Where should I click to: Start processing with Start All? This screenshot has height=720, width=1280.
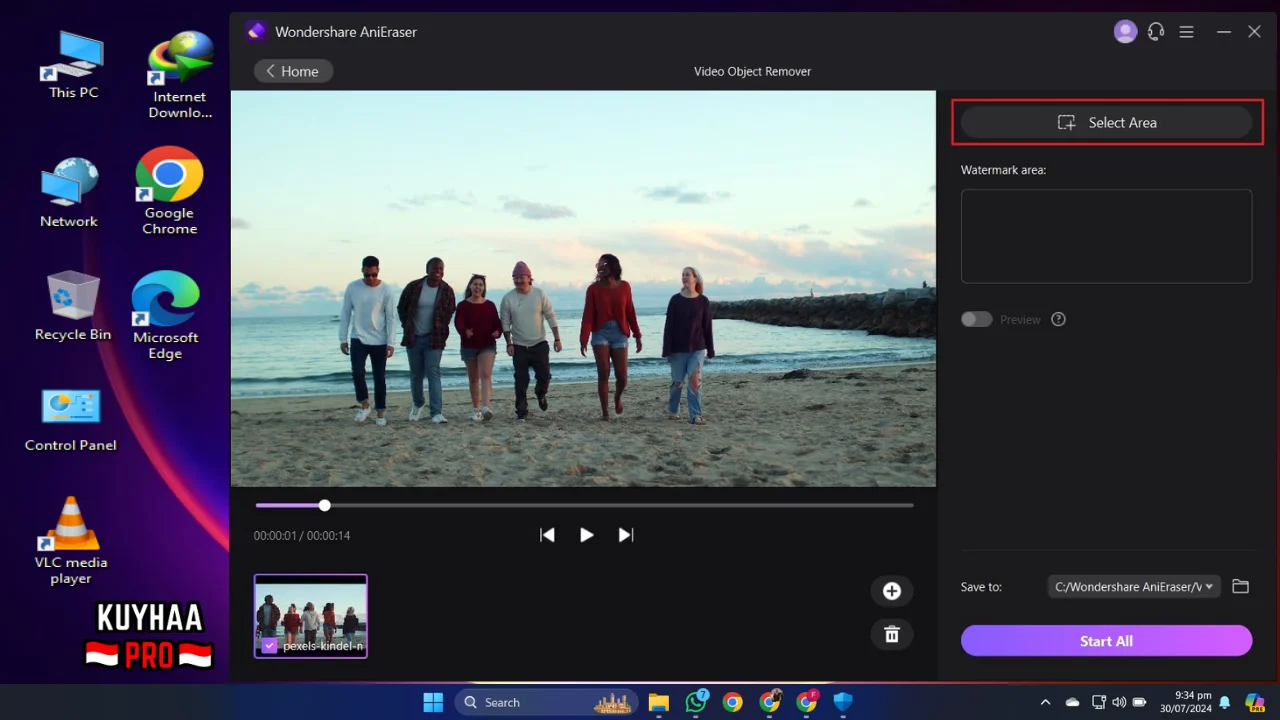pos(1106,641)
